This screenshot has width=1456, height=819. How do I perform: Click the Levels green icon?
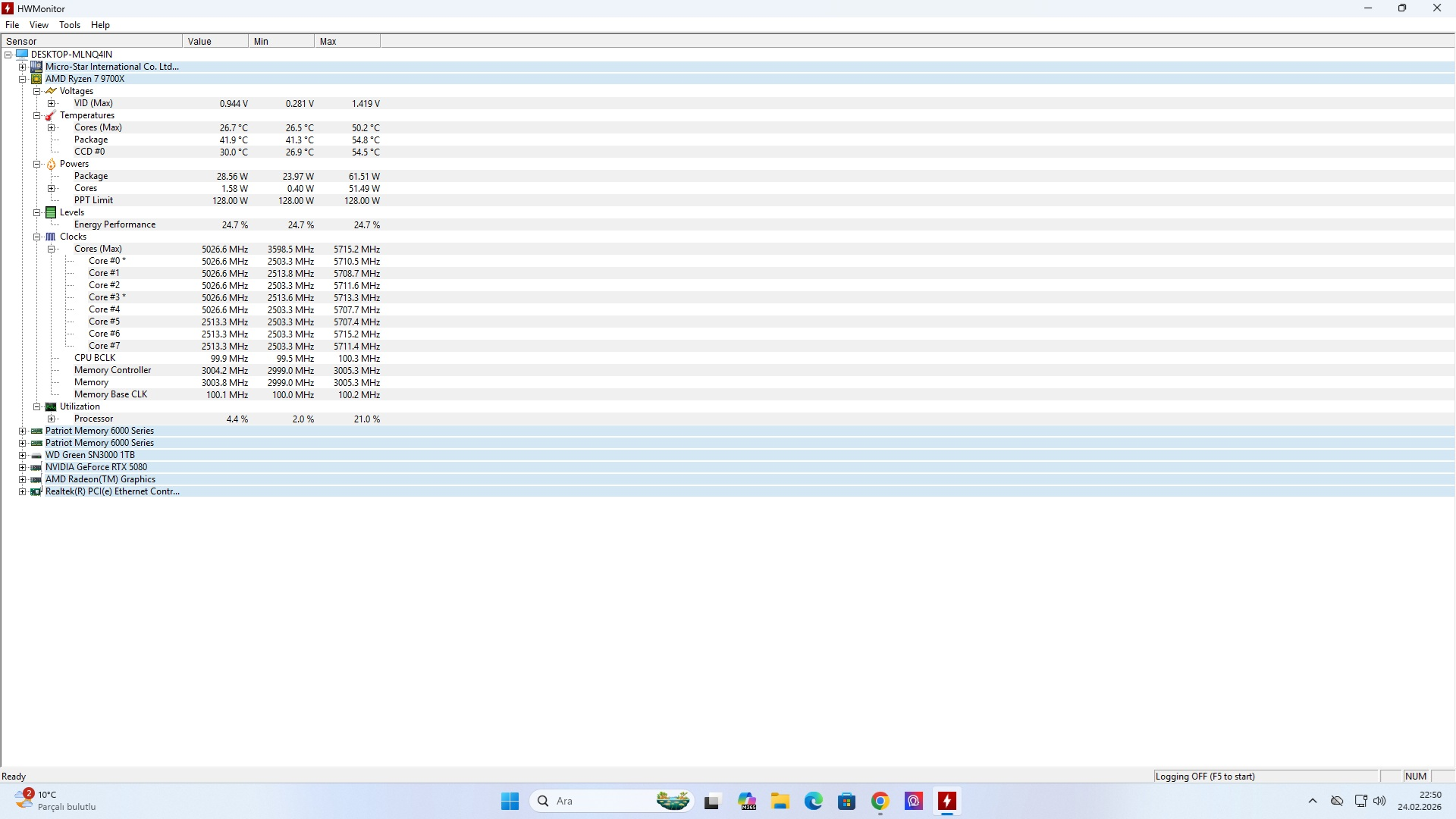(51, 212)
